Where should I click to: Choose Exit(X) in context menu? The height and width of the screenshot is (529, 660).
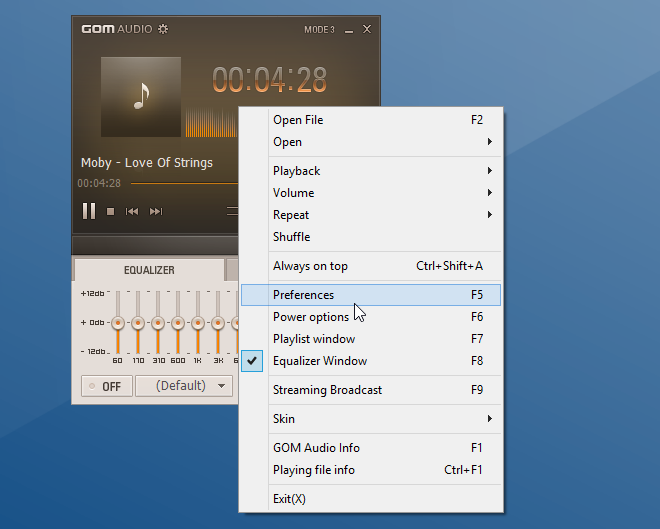pyautogui.click(x=371, y=499)
